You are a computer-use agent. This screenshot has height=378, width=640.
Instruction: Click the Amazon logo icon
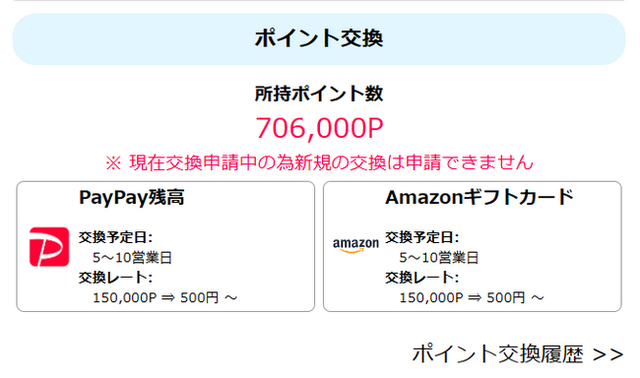coord(356,245)
